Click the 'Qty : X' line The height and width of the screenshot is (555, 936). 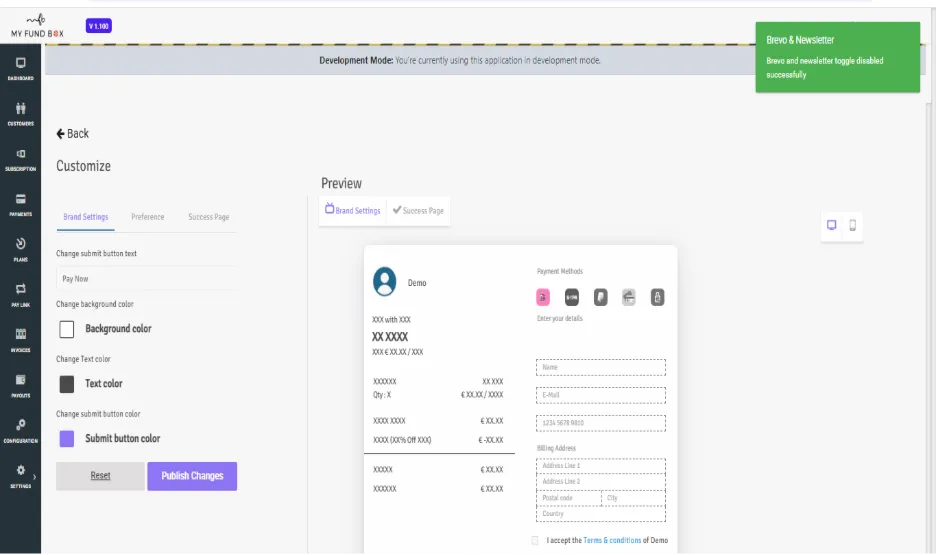click(x=382, y=395)
